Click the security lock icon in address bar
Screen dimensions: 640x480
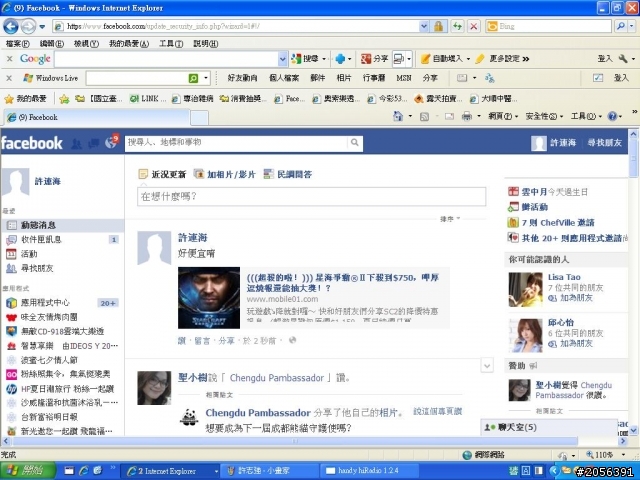(439, 27)
